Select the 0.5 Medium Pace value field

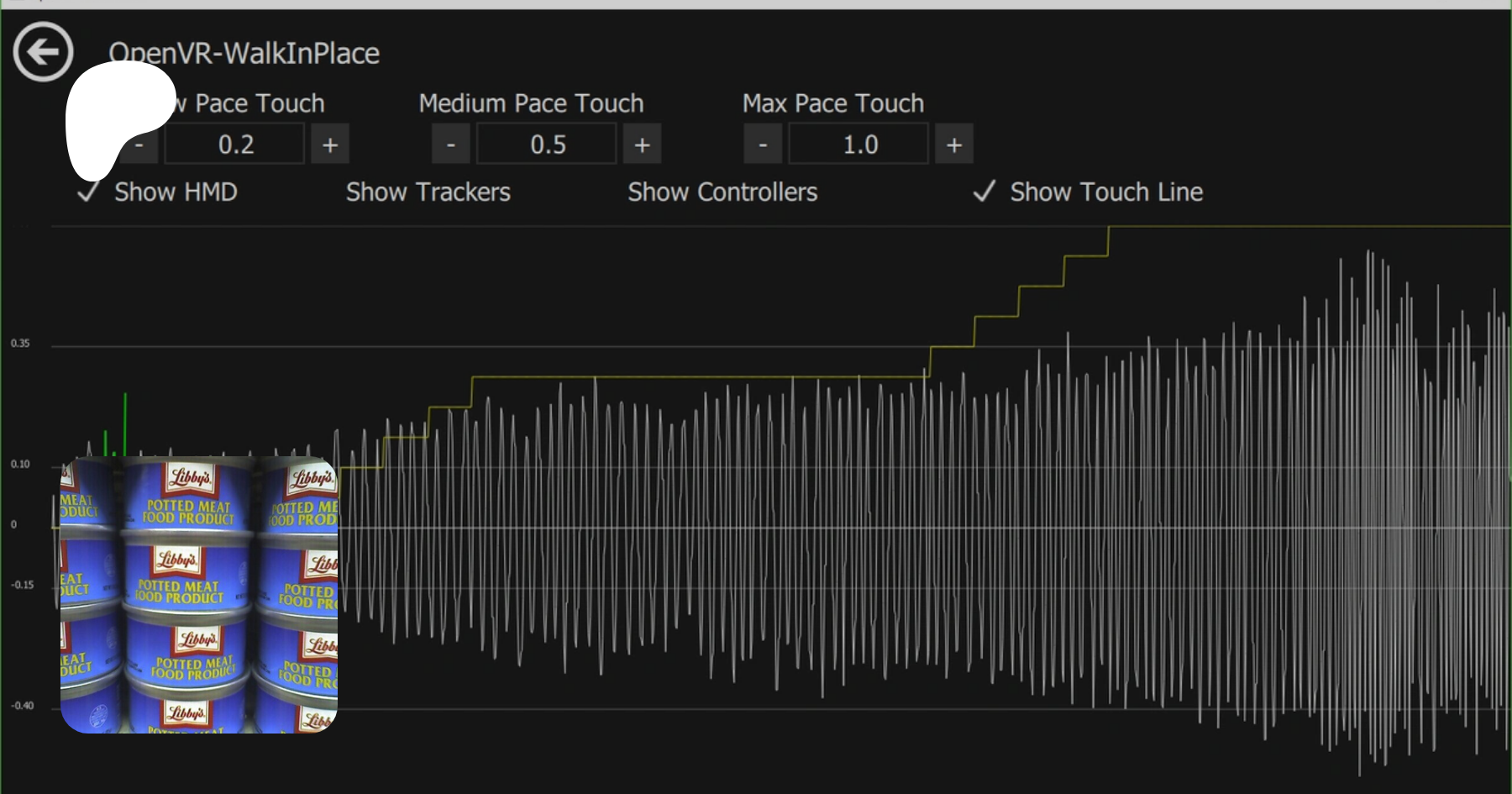coord(547,145)
